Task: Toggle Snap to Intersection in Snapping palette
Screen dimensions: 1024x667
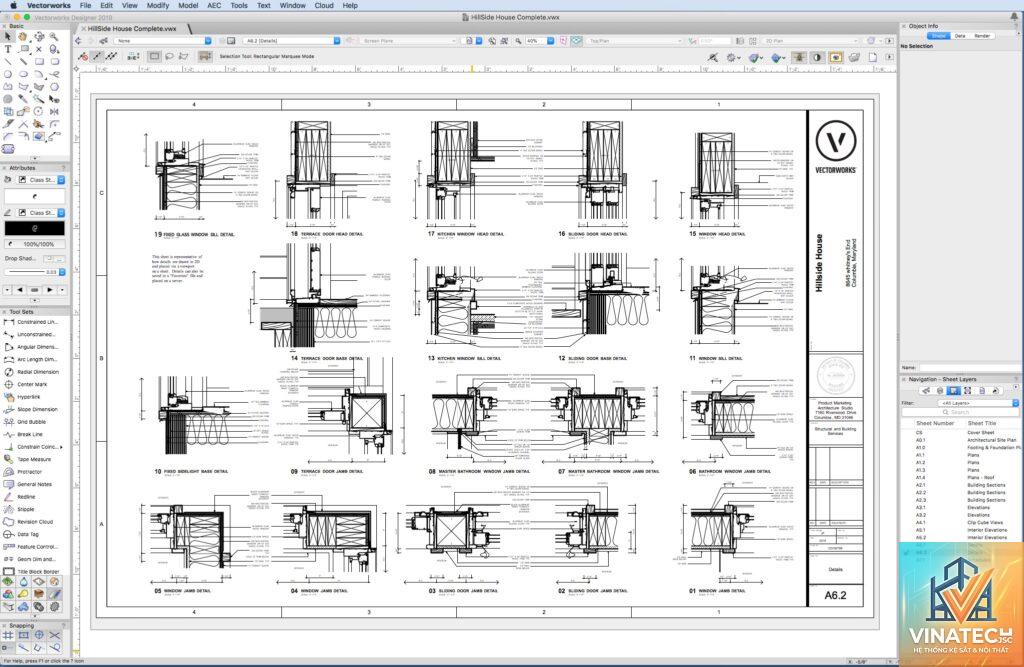Action: coord(54,635)
